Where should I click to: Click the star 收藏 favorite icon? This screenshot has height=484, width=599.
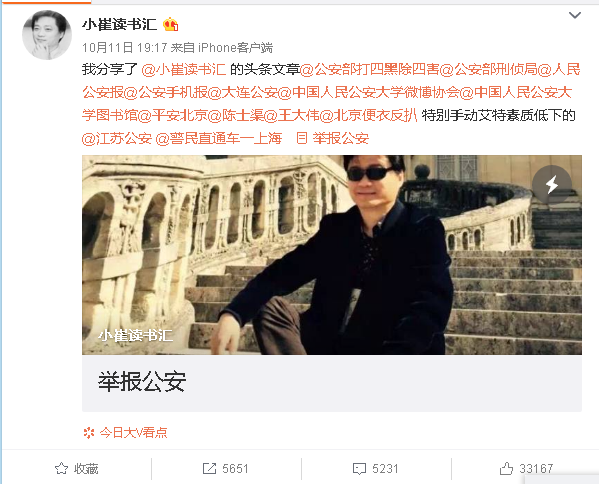point(61,468)
